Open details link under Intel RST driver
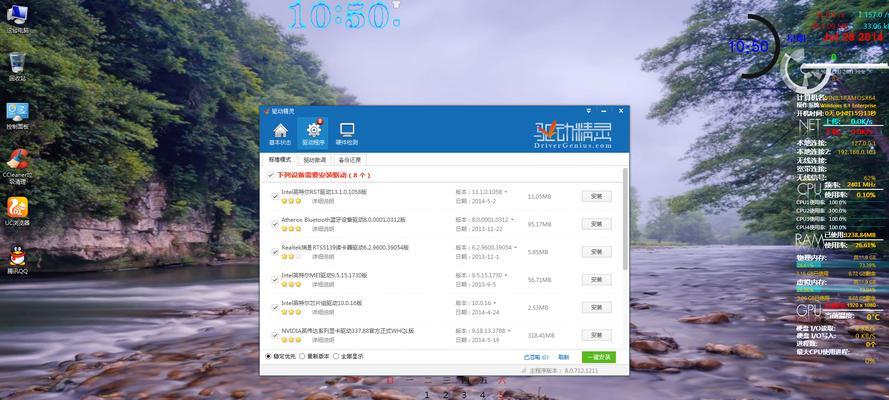Viewport: 889px width, 400px height. click(323, 201)
